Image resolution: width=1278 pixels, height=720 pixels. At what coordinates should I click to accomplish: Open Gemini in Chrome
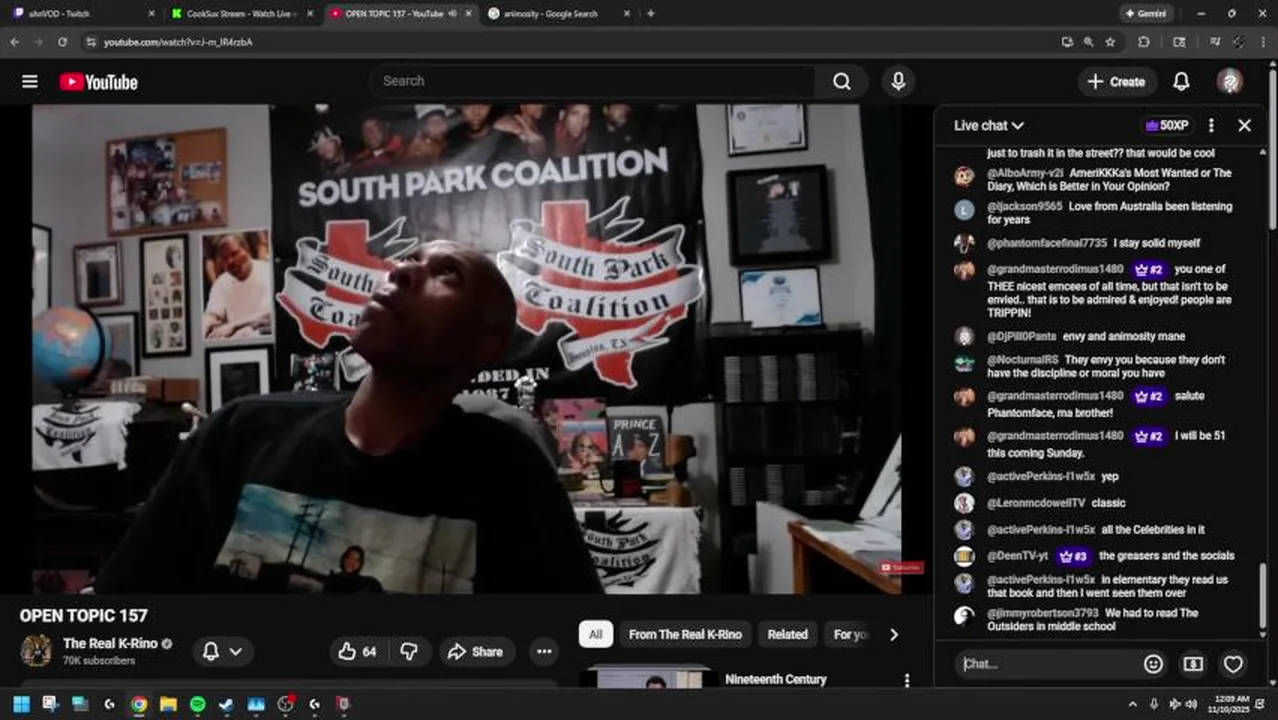click(1146, 14)
